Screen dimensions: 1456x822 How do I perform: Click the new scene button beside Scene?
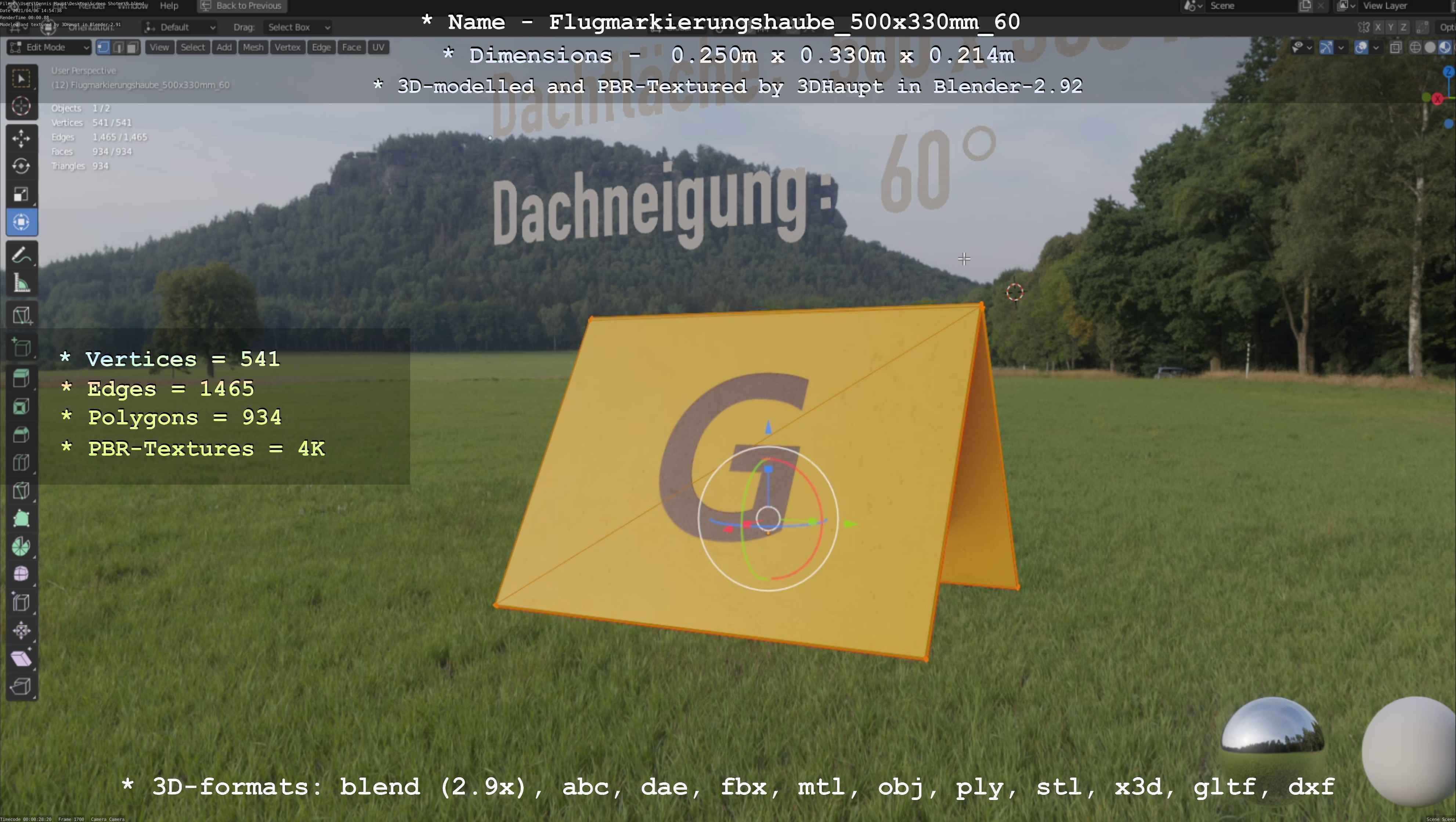1306,6
